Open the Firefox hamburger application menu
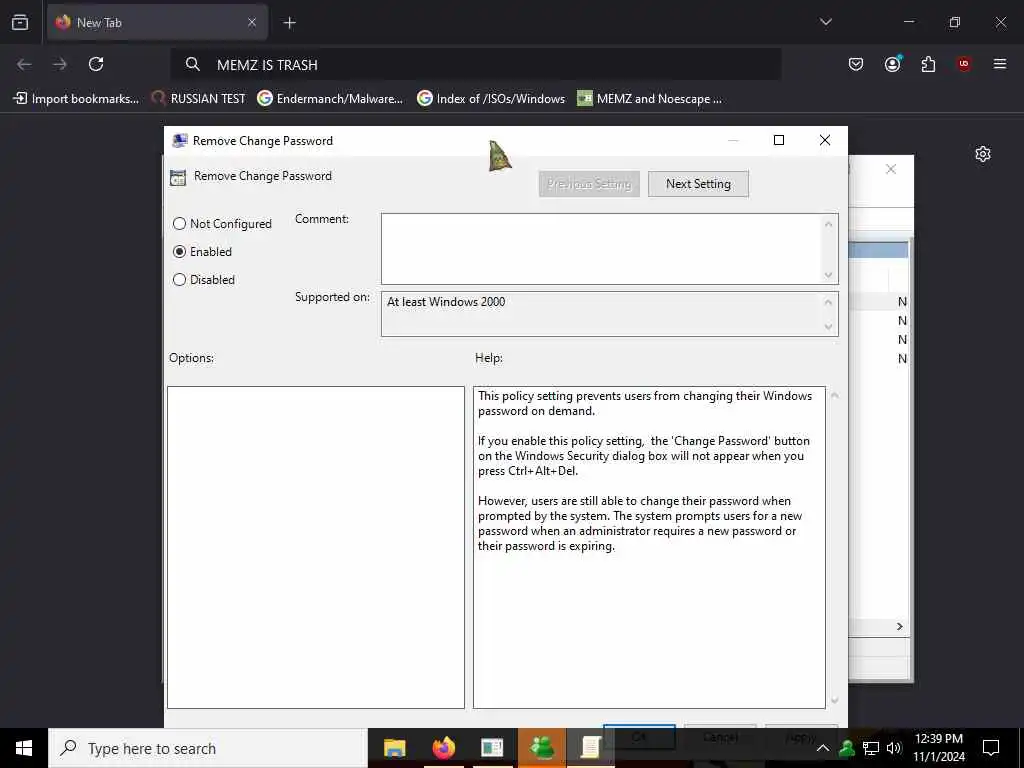This screenshot has height=768, width=1024. coord(1000,64)
